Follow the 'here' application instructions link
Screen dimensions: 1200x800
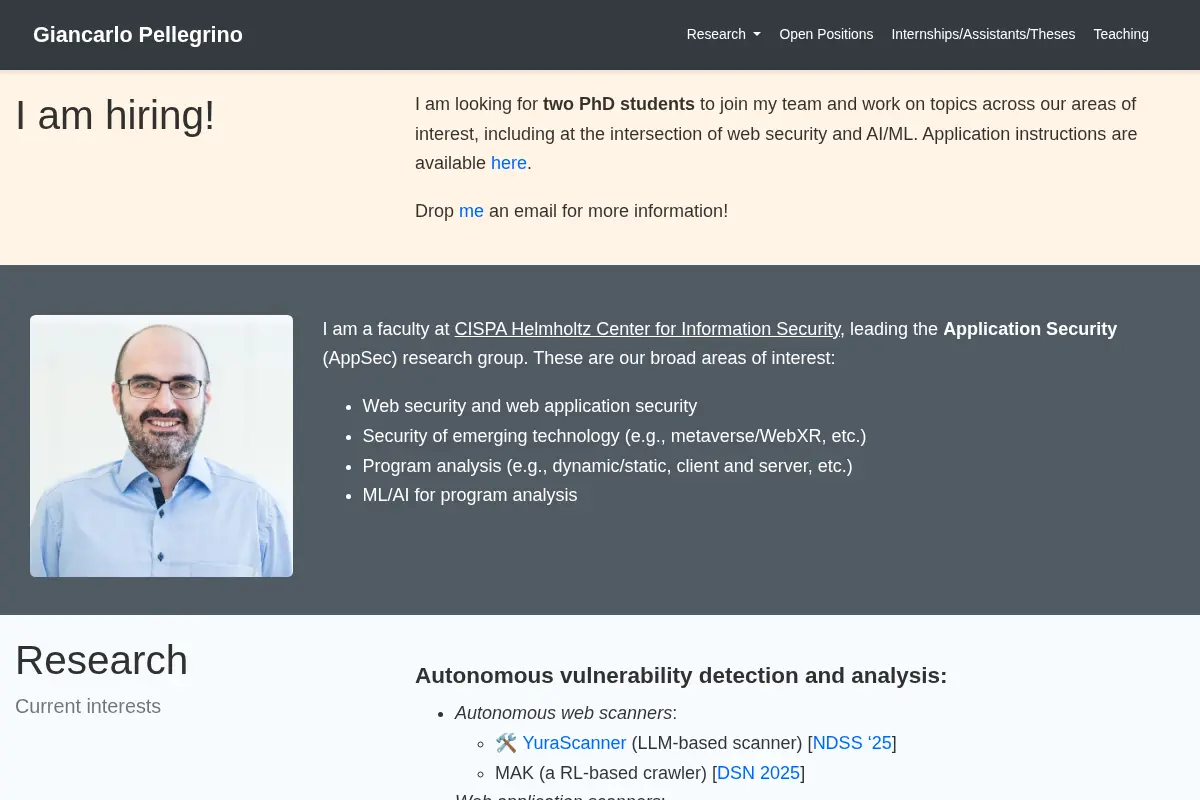508,163
